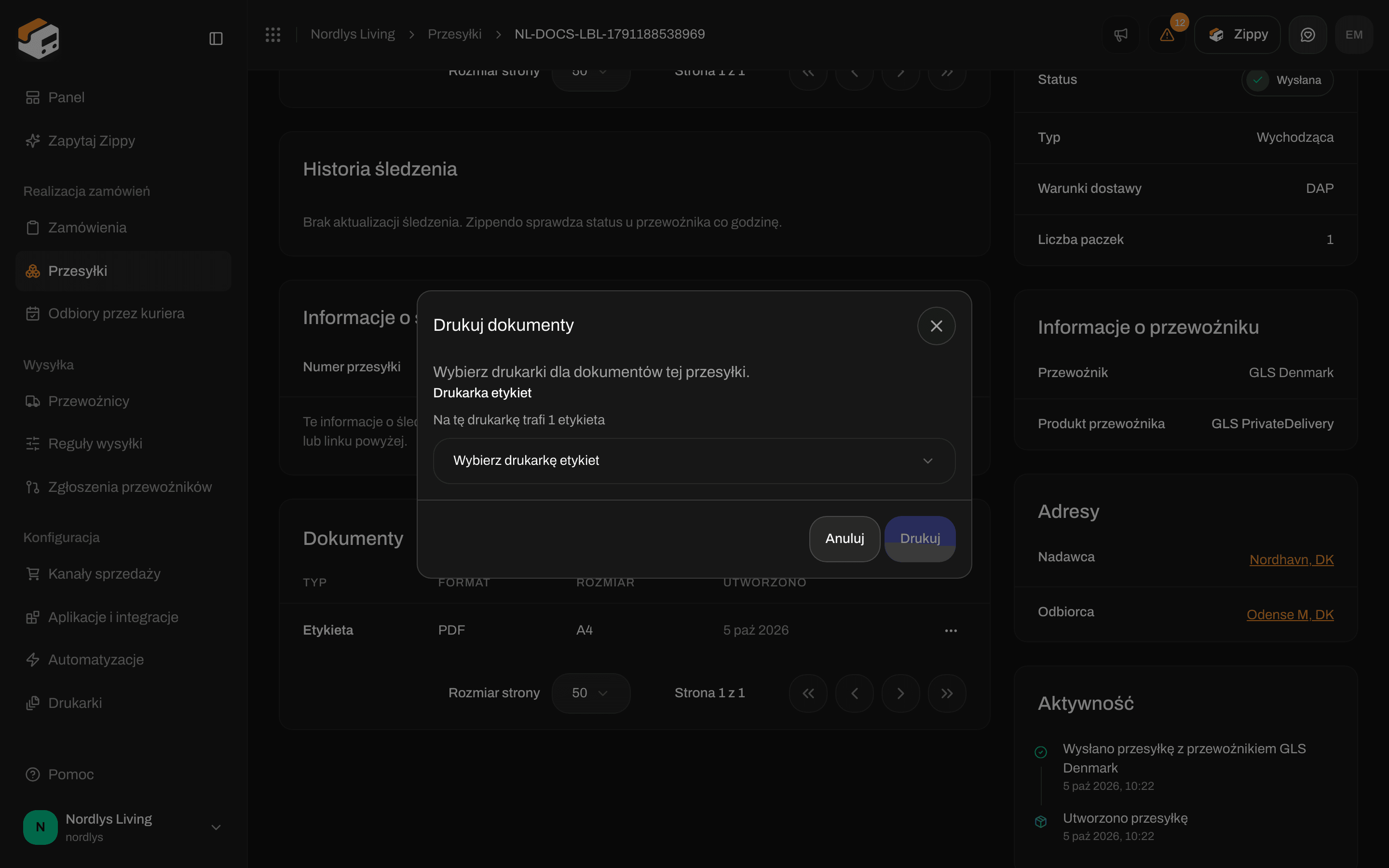Click the Reguły wysyłki sliders icon

[x=33, y=444]
